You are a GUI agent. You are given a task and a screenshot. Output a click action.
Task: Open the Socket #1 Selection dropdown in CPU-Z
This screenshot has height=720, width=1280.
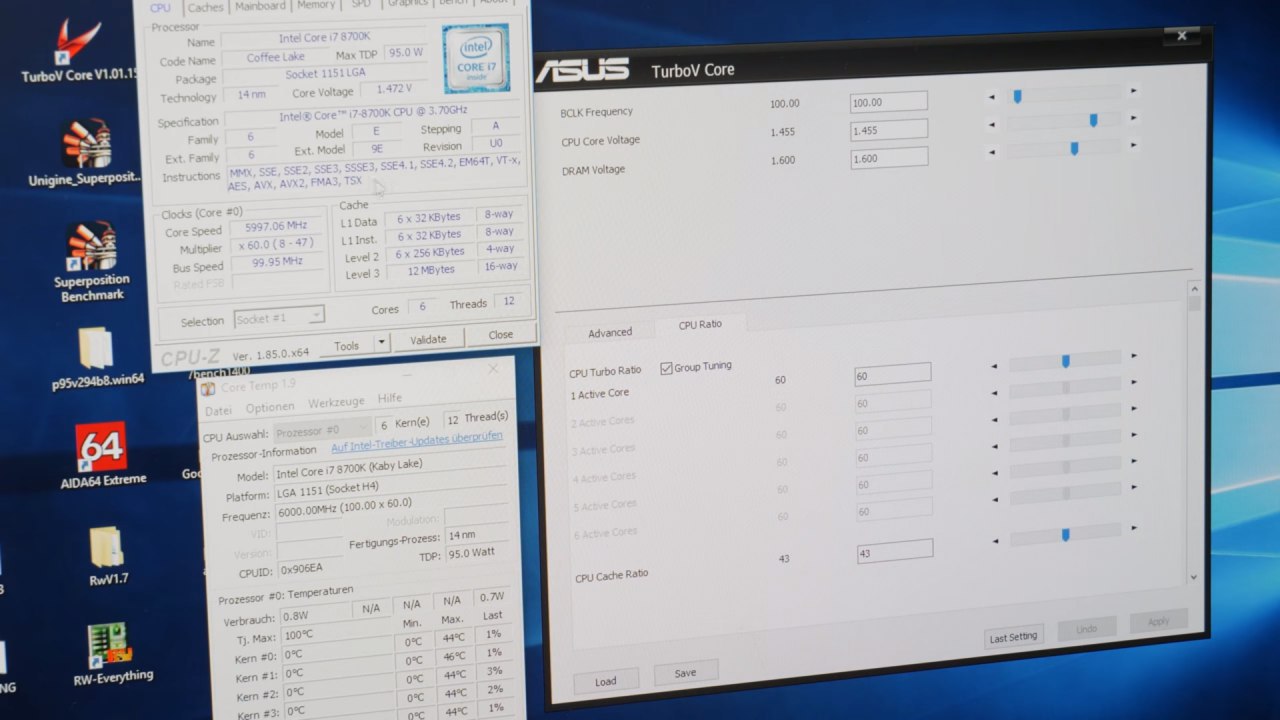(279, 318)
